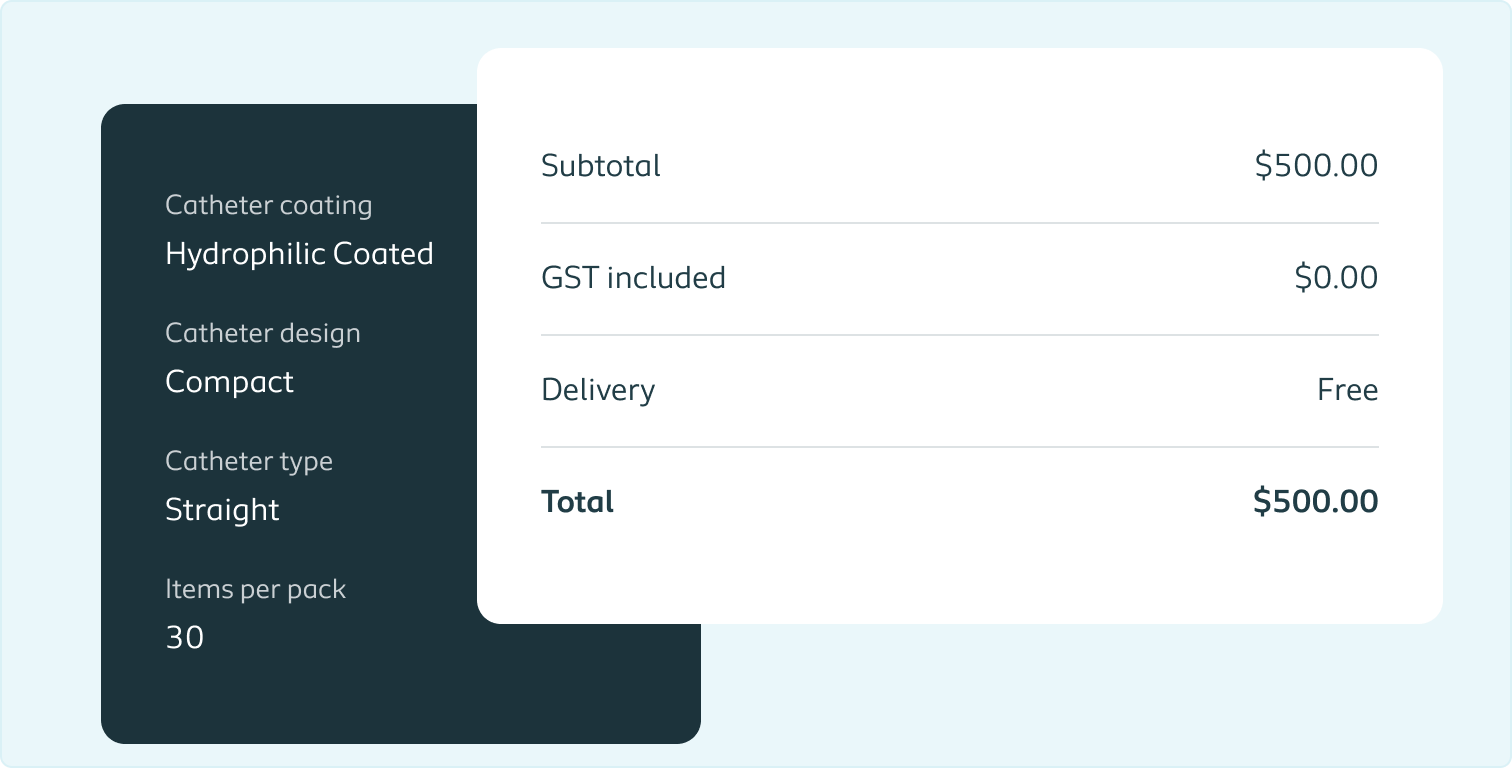Select the Compact design value
The height and width of the screenshot is (768, 1512).
[229, 382]
